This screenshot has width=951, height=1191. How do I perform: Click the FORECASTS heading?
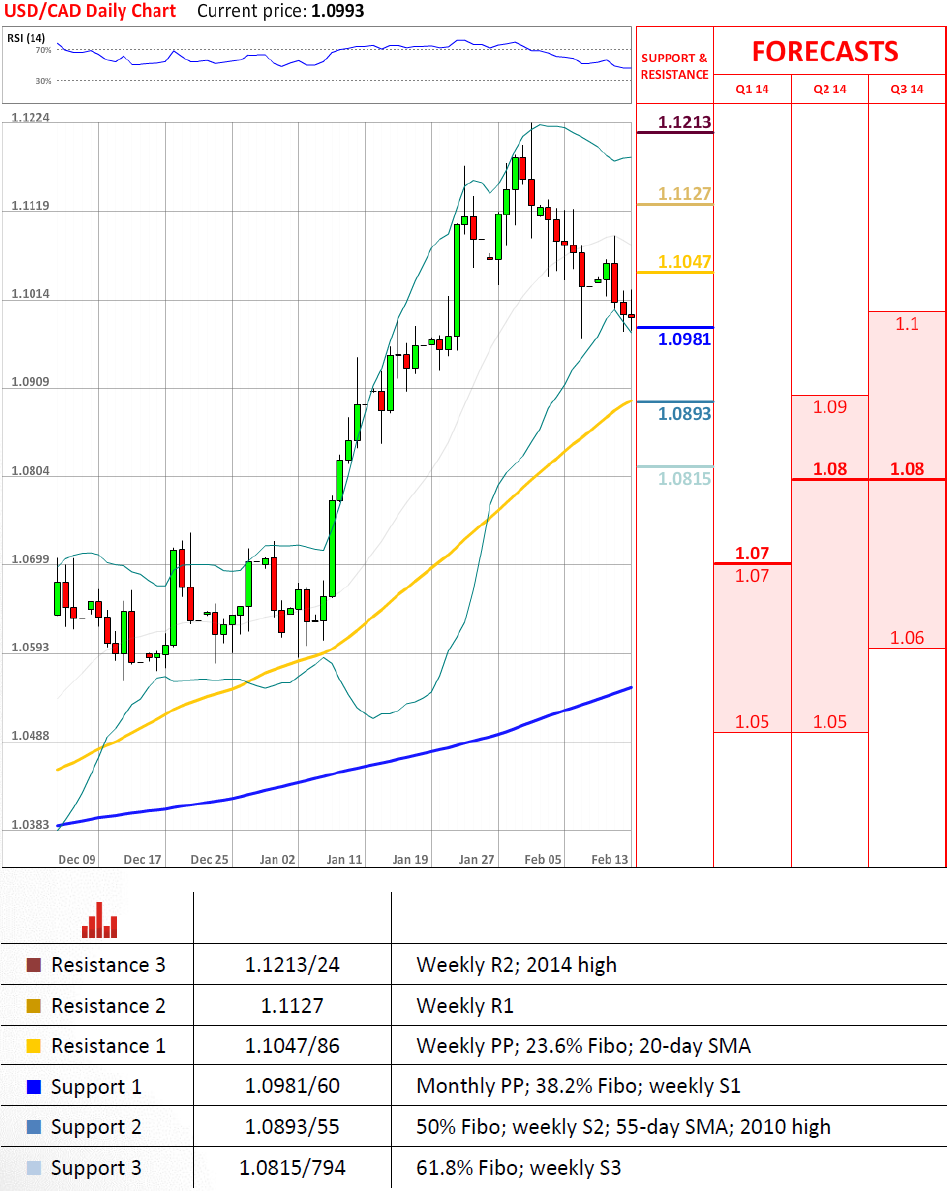[x=825, y=51]
